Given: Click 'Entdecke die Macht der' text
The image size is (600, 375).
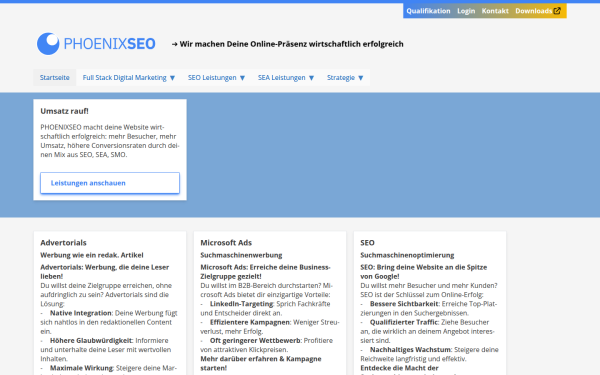Looking at the screenshot, I should [399, 368].
